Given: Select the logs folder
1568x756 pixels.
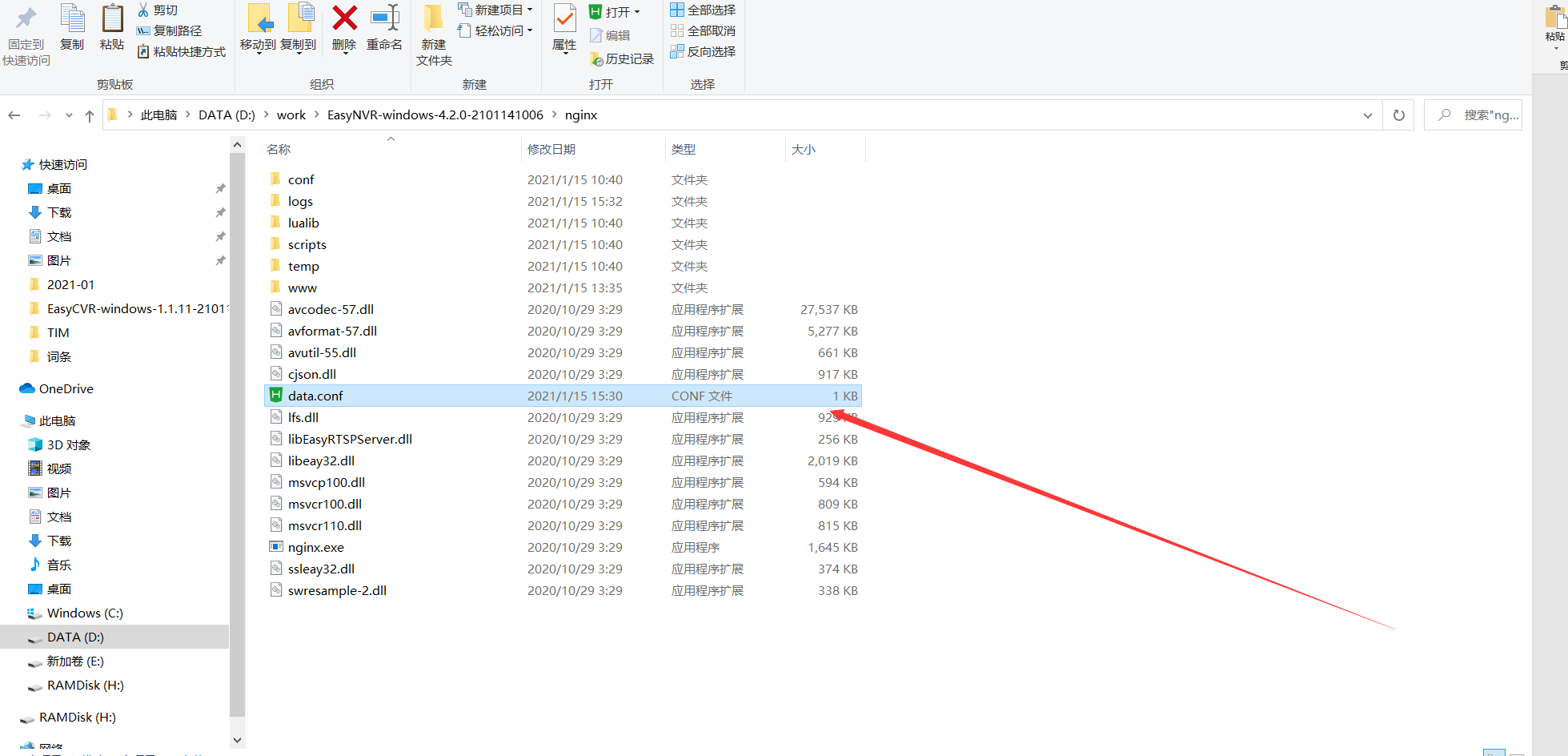Looking at the screenshot, I should [x=300, y=201].
